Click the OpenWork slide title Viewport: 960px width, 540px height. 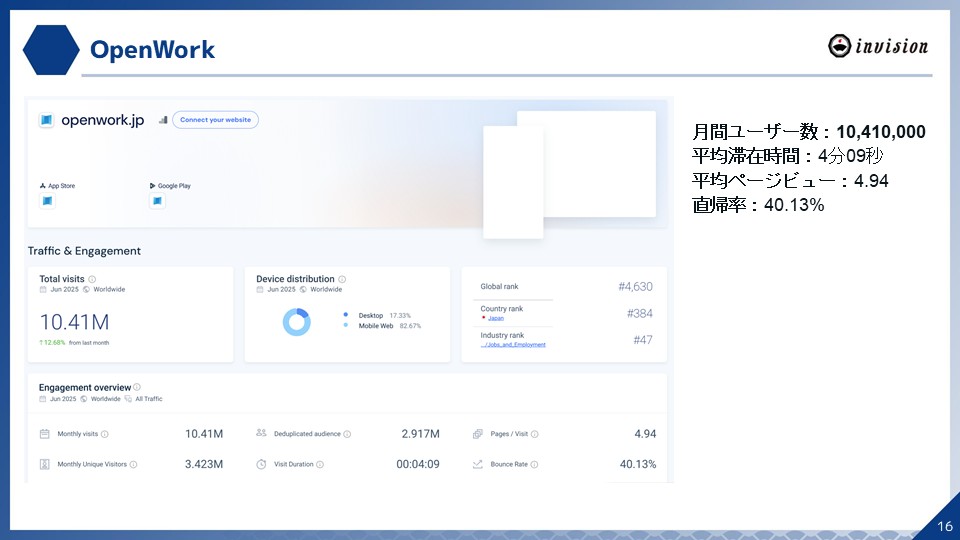click(x=152, y=50)
